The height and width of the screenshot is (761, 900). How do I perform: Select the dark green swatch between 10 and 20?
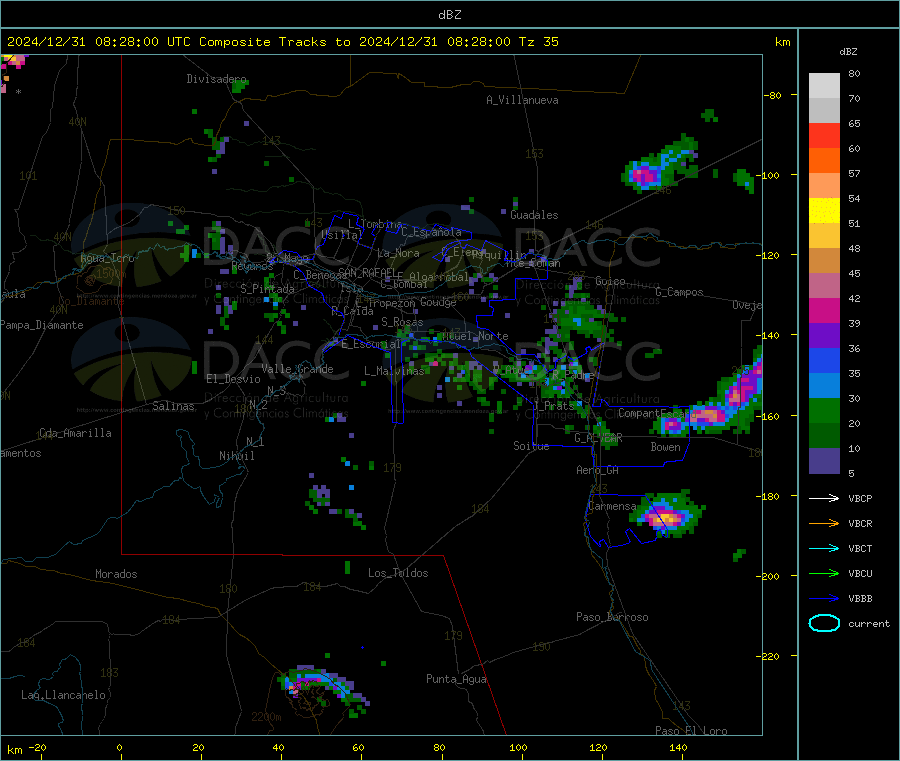click(x=824, y=435)
